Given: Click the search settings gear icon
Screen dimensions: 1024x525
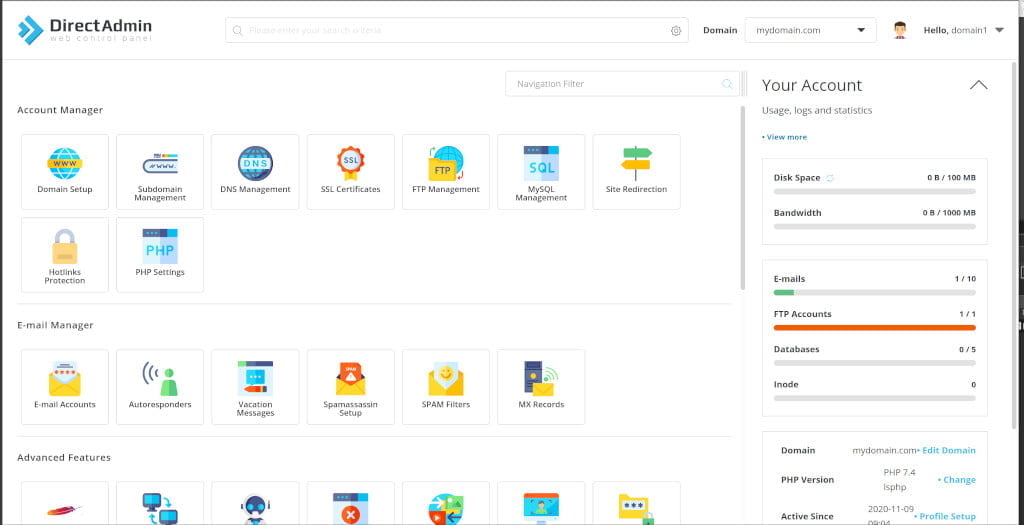Looking at the screenshot, I should click(676, 31).
